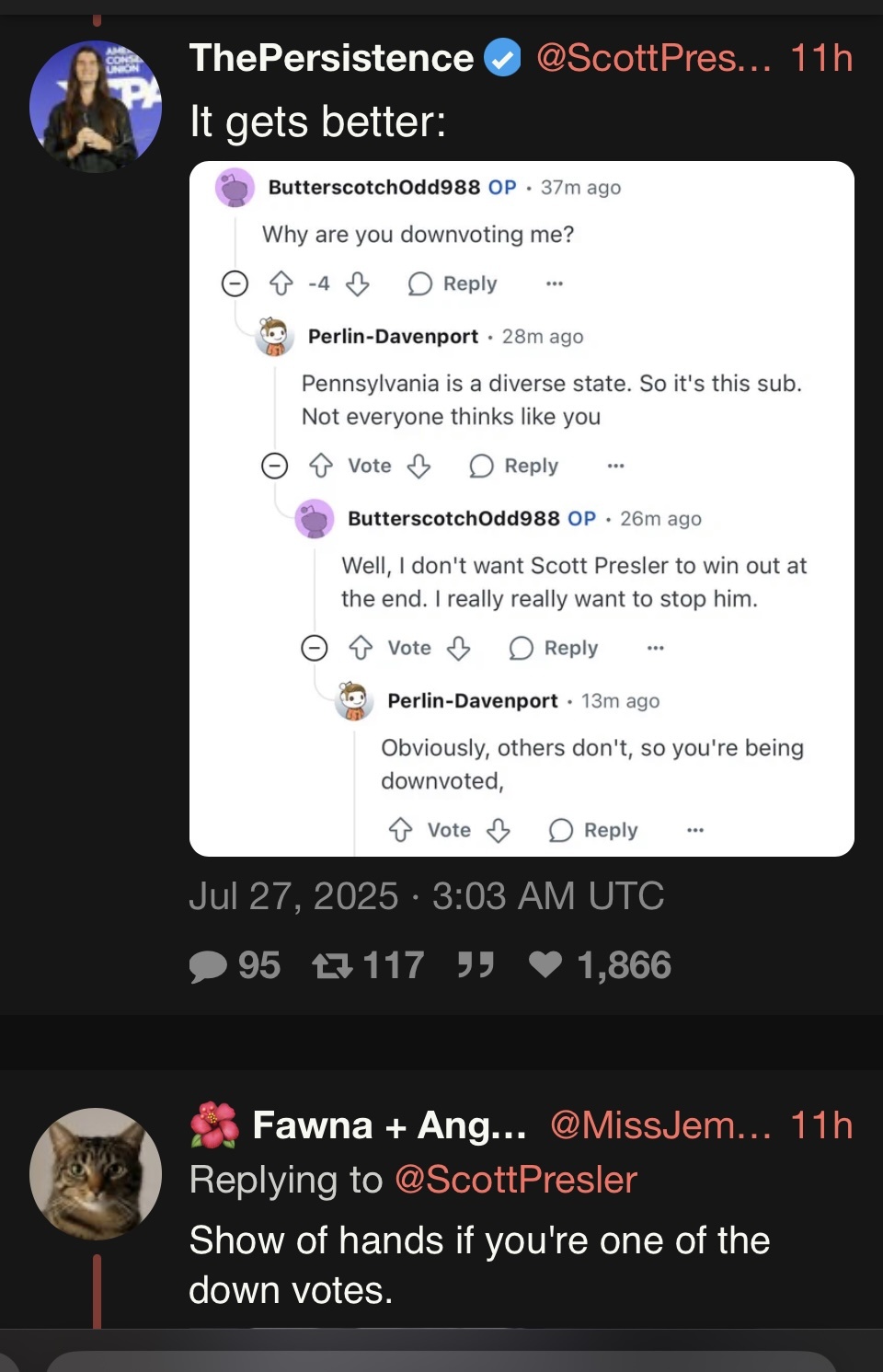The height and width of the screenshot is (1372, 883).
Task: Open the @ScottPresler mention link in reply
Action: [x=515, y=1180]
